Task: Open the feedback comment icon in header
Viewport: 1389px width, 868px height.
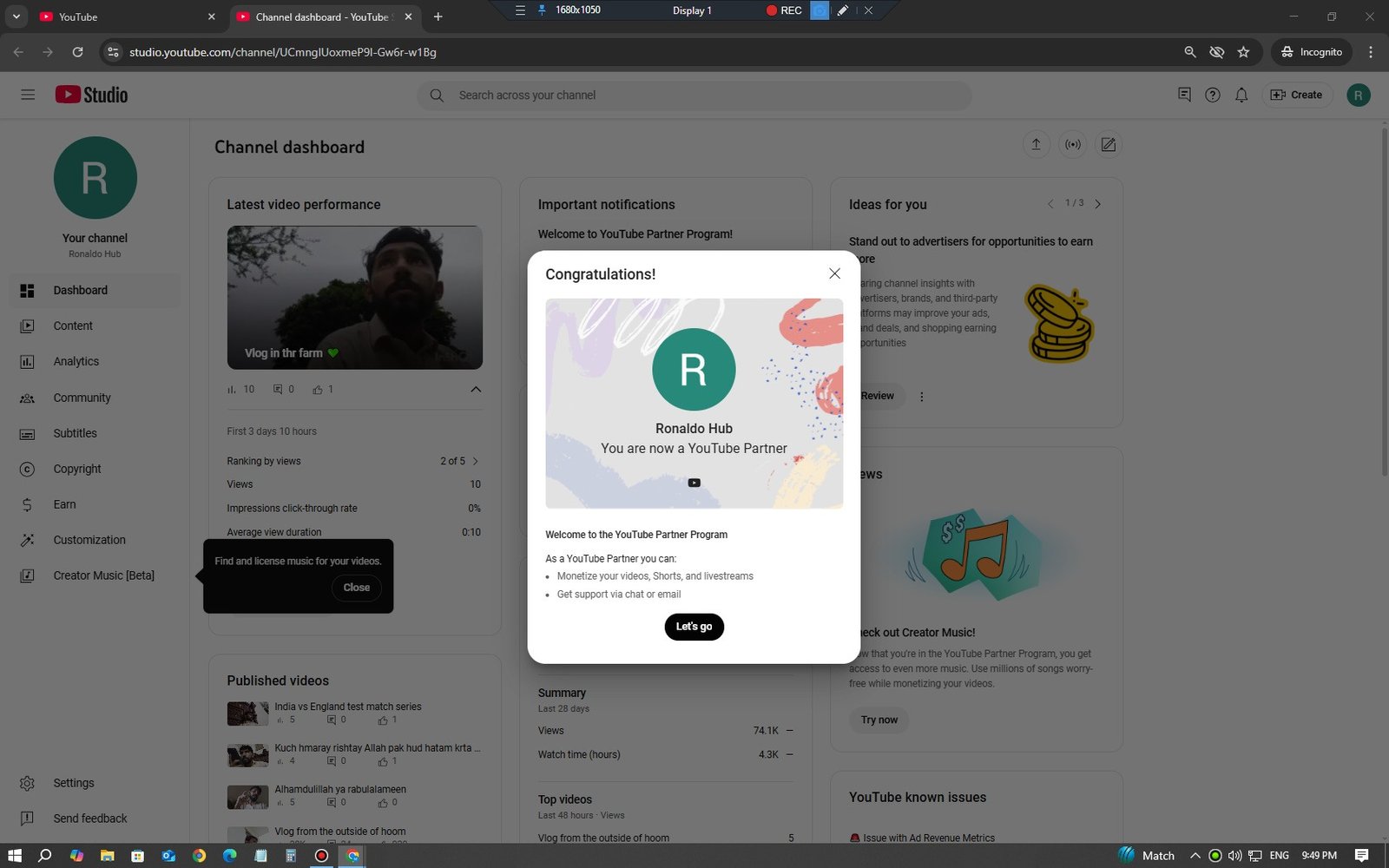Action: (x=1184, y=95)
